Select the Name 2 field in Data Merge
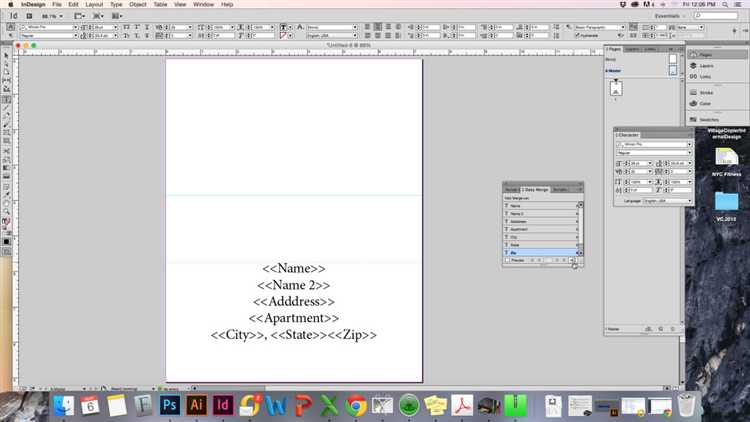Image resolution: width=750 pixels, height=422 pixels. [x=540, y=213]
